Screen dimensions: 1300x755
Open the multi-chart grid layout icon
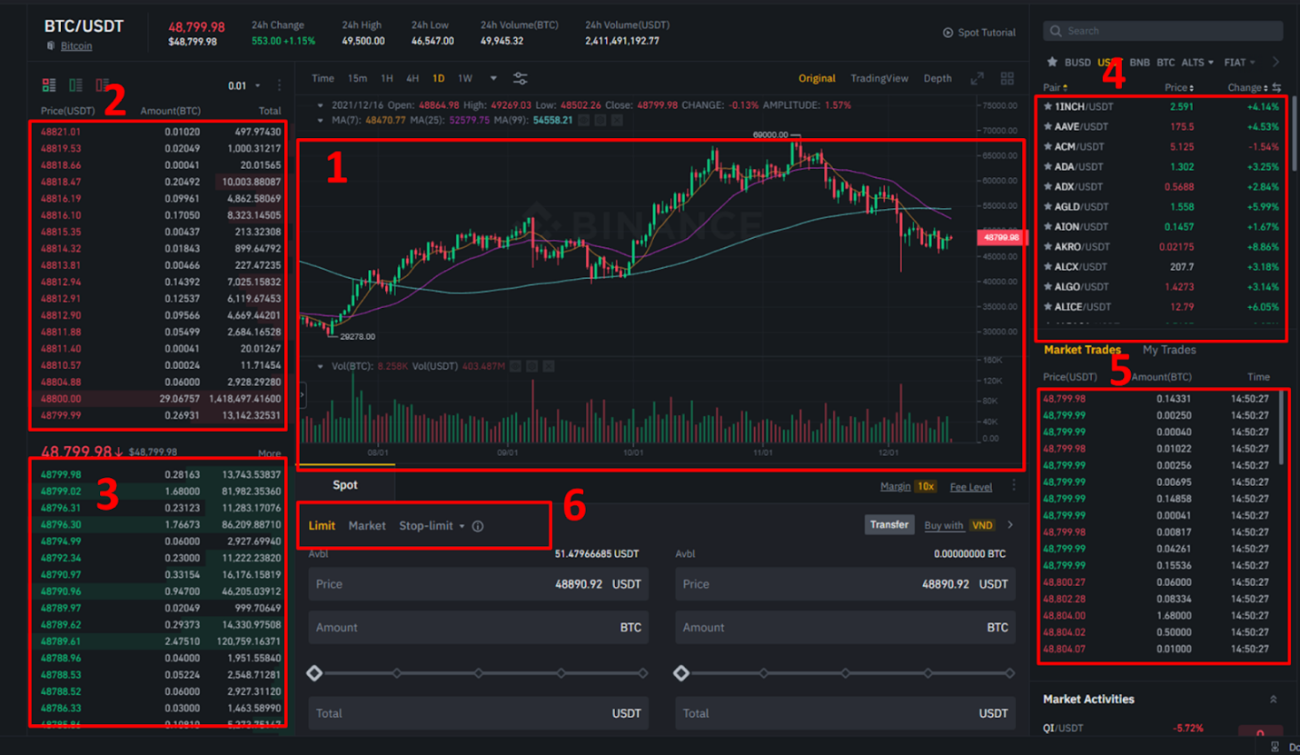click(x=1007, y=79)
